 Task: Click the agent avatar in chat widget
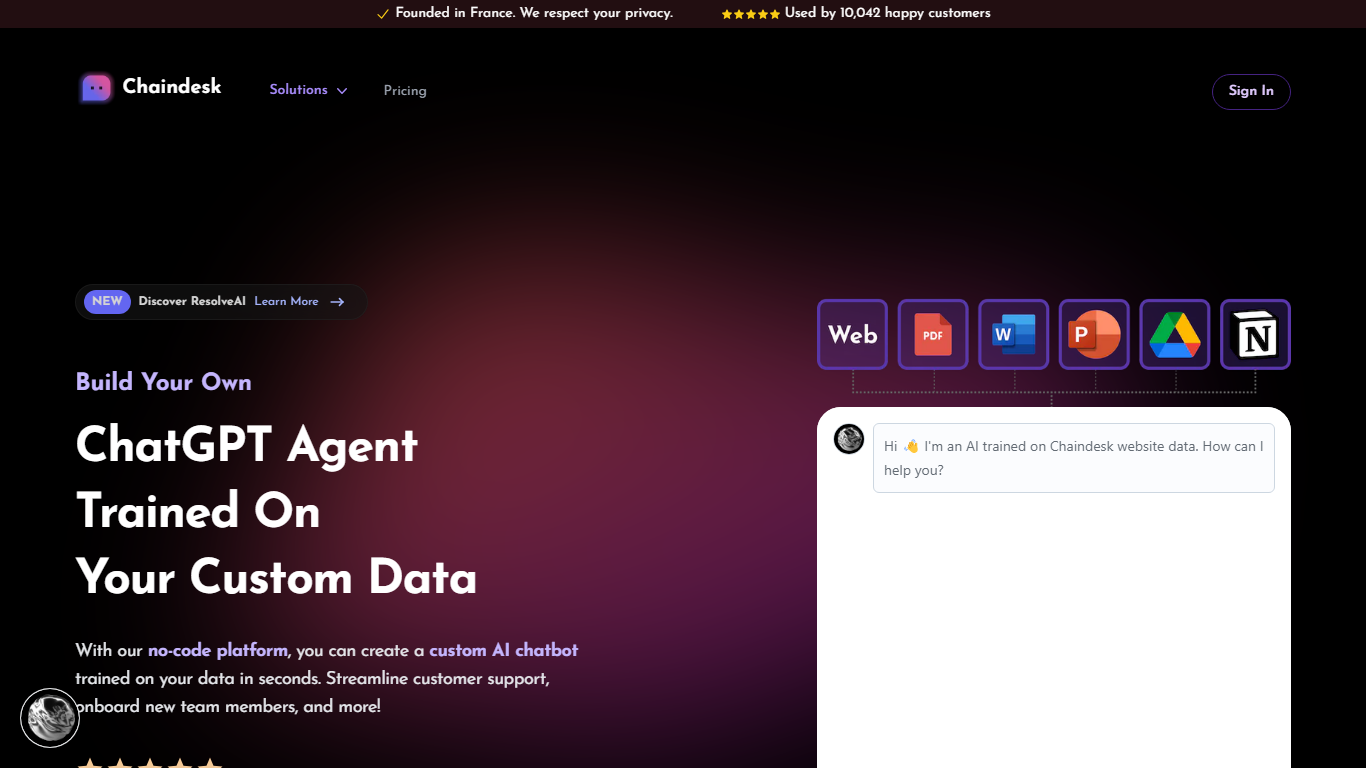(x=849, y=439)
